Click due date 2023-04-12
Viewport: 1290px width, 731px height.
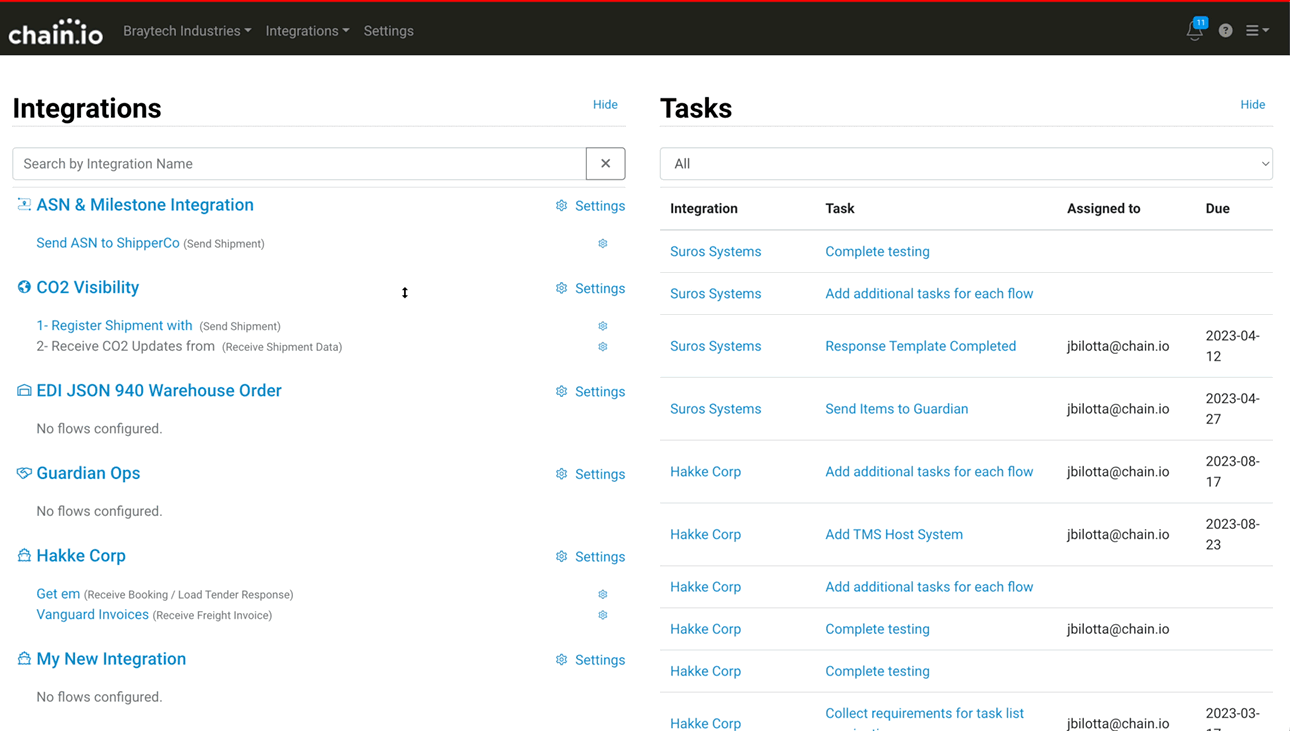point(1232,346)
